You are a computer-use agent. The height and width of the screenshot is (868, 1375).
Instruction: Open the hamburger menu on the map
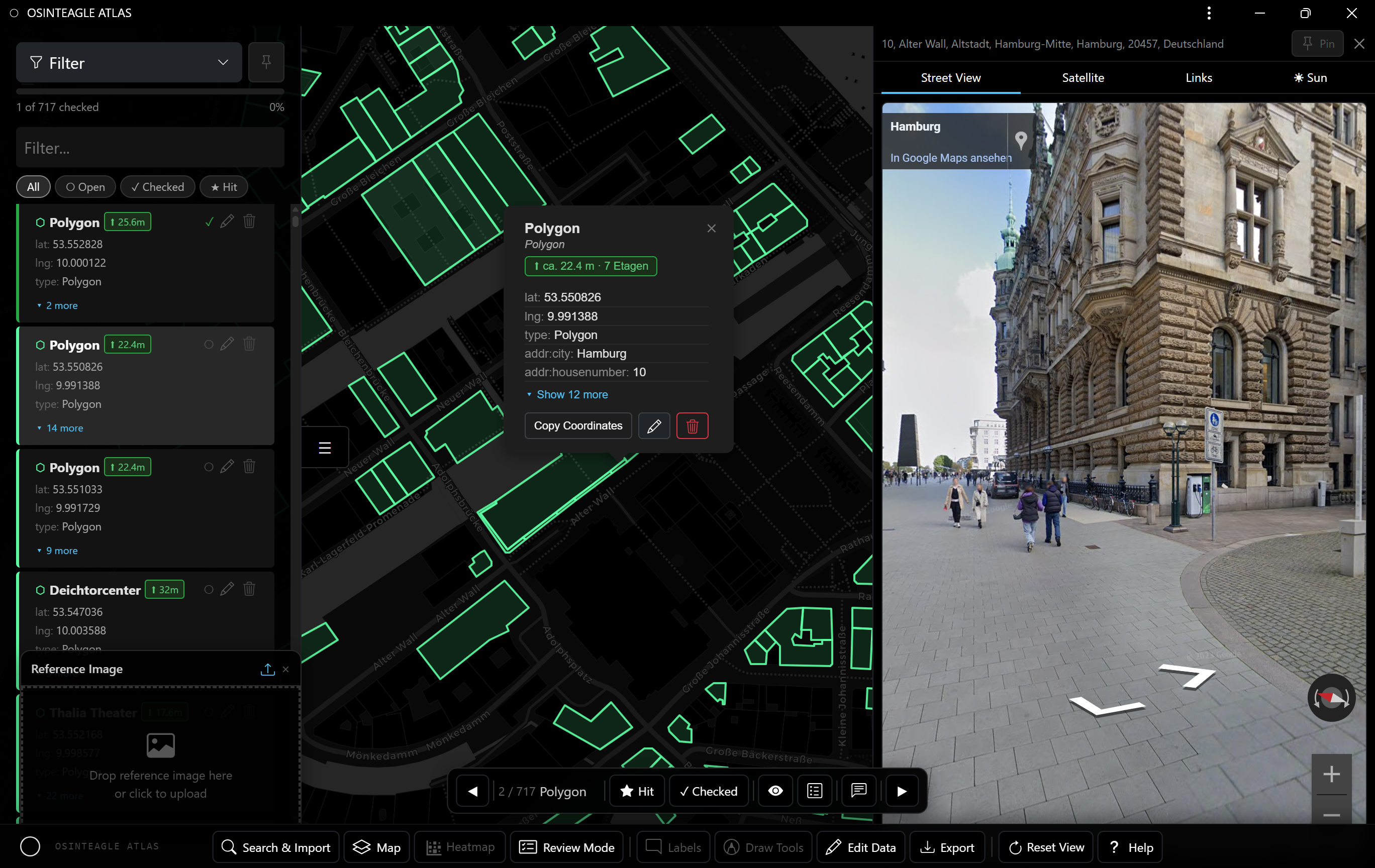click(x=325, y=448)
